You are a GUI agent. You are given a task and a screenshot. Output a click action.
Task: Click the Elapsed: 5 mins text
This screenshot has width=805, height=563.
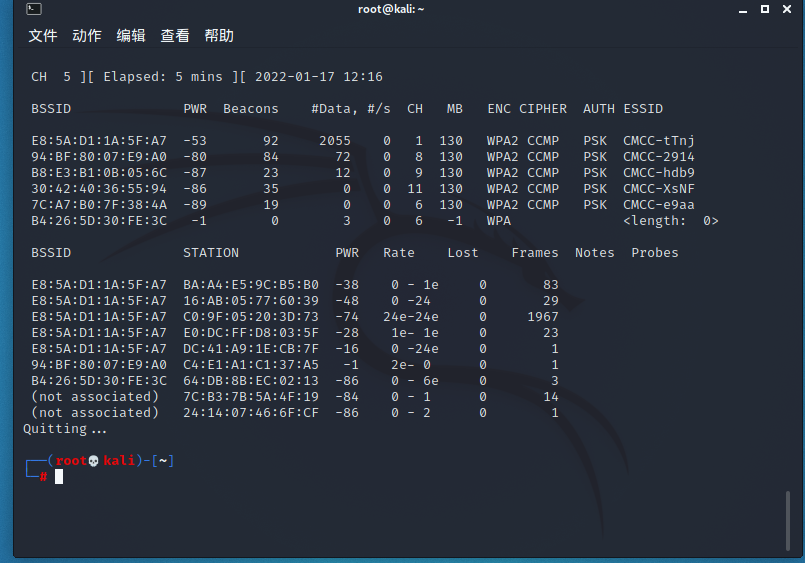[x=163, y=76]
